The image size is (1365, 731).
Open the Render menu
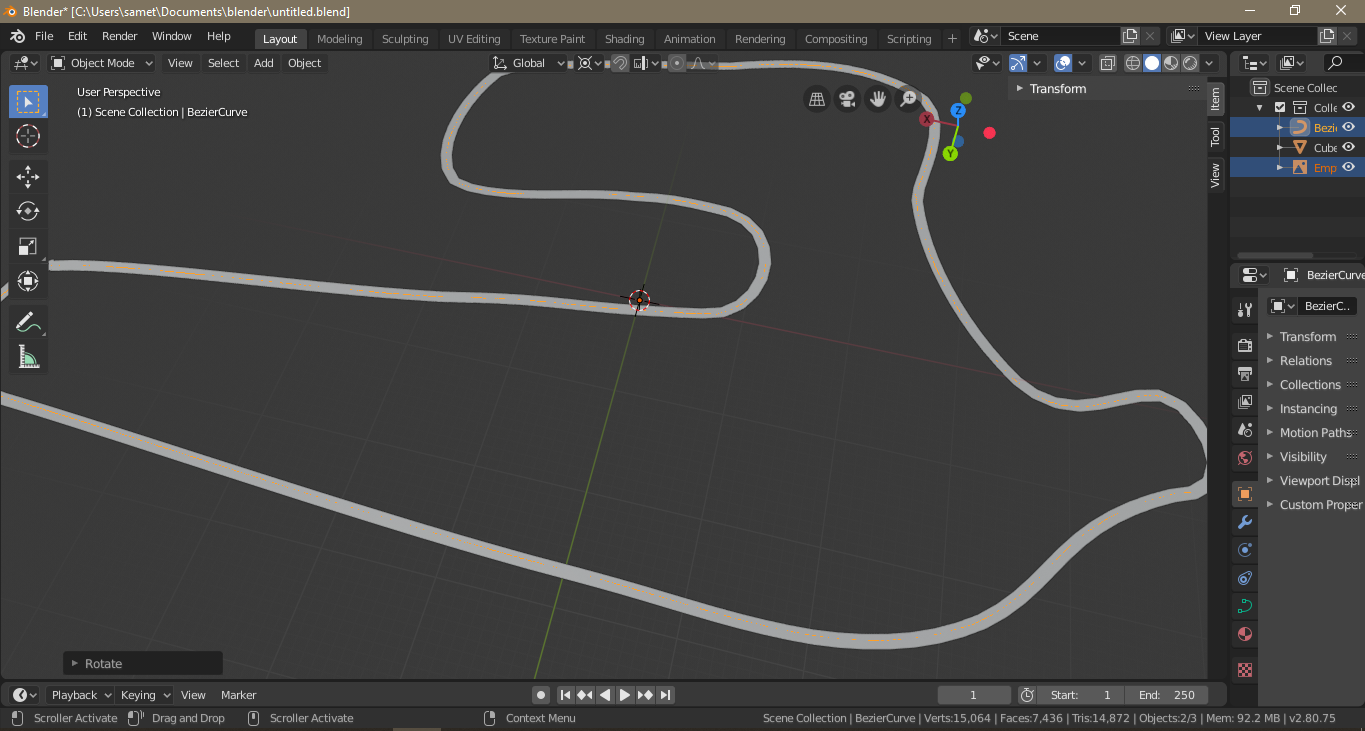(x=120, y=36)
